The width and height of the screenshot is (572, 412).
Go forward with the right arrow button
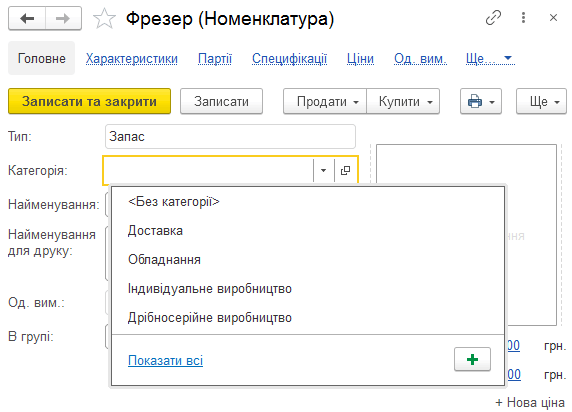63,18
